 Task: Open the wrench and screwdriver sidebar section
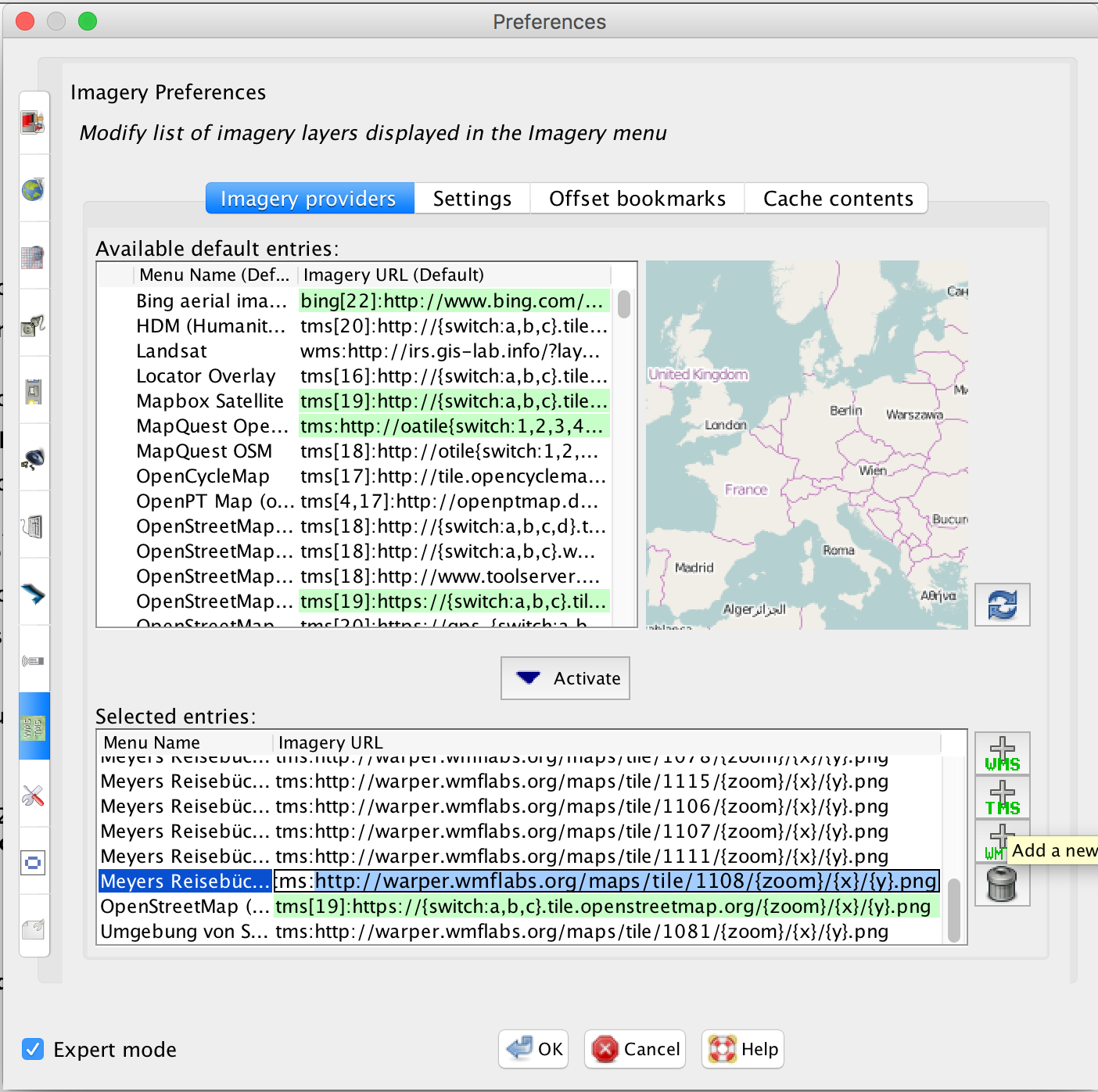pos(33,796)
